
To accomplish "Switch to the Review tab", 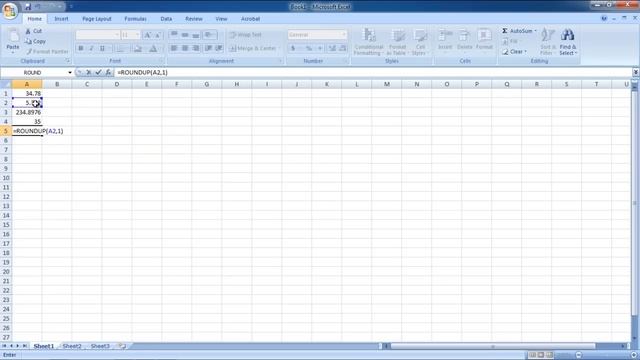I will pos(193,19).
